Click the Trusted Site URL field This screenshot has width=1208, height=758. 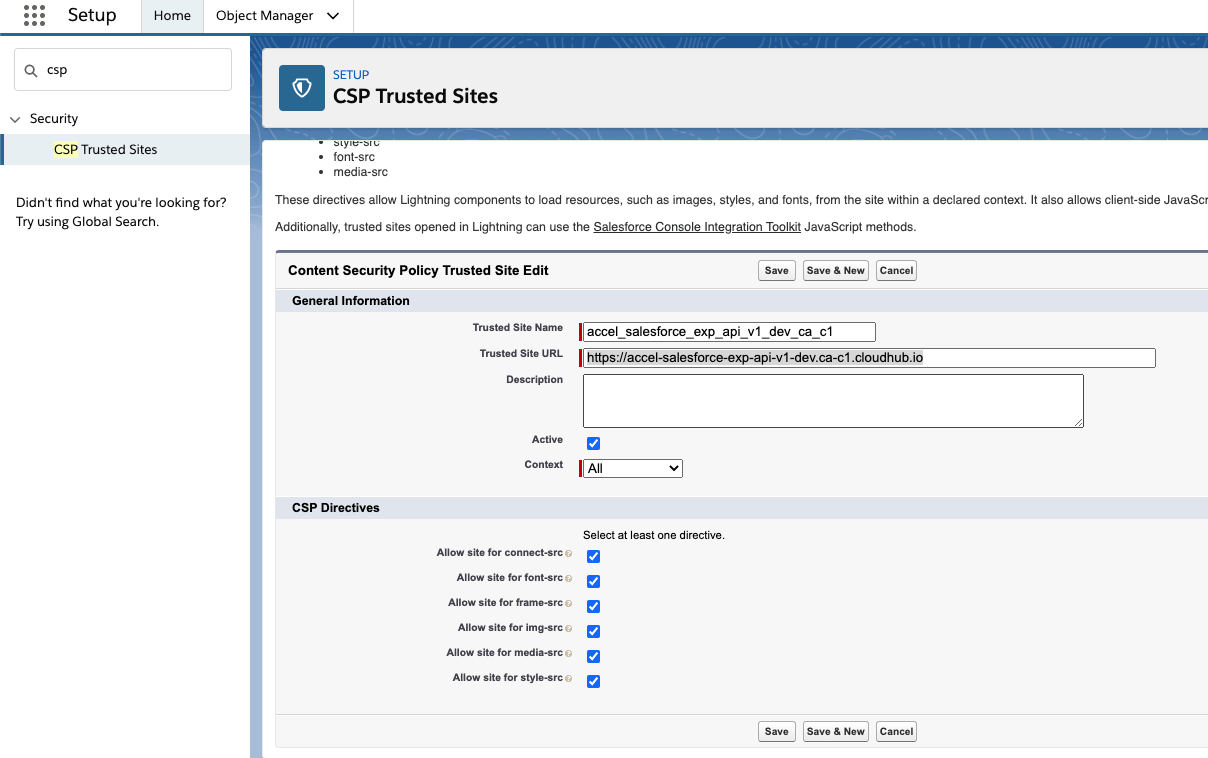tap(870, 358)
